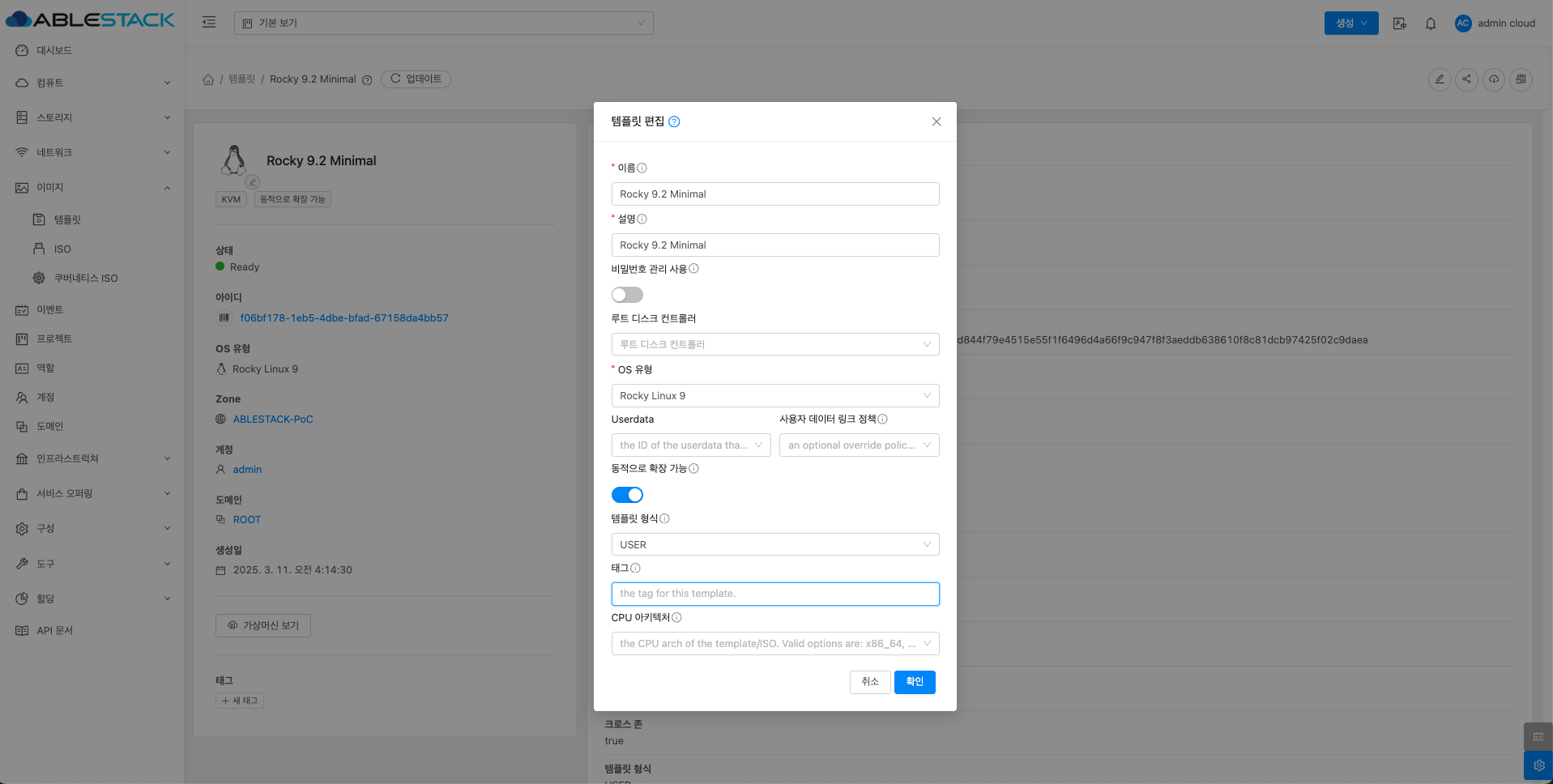The image size is (1553, 784).
Task: Expand the 구성 sidebar section
Action: pos(92,528)
